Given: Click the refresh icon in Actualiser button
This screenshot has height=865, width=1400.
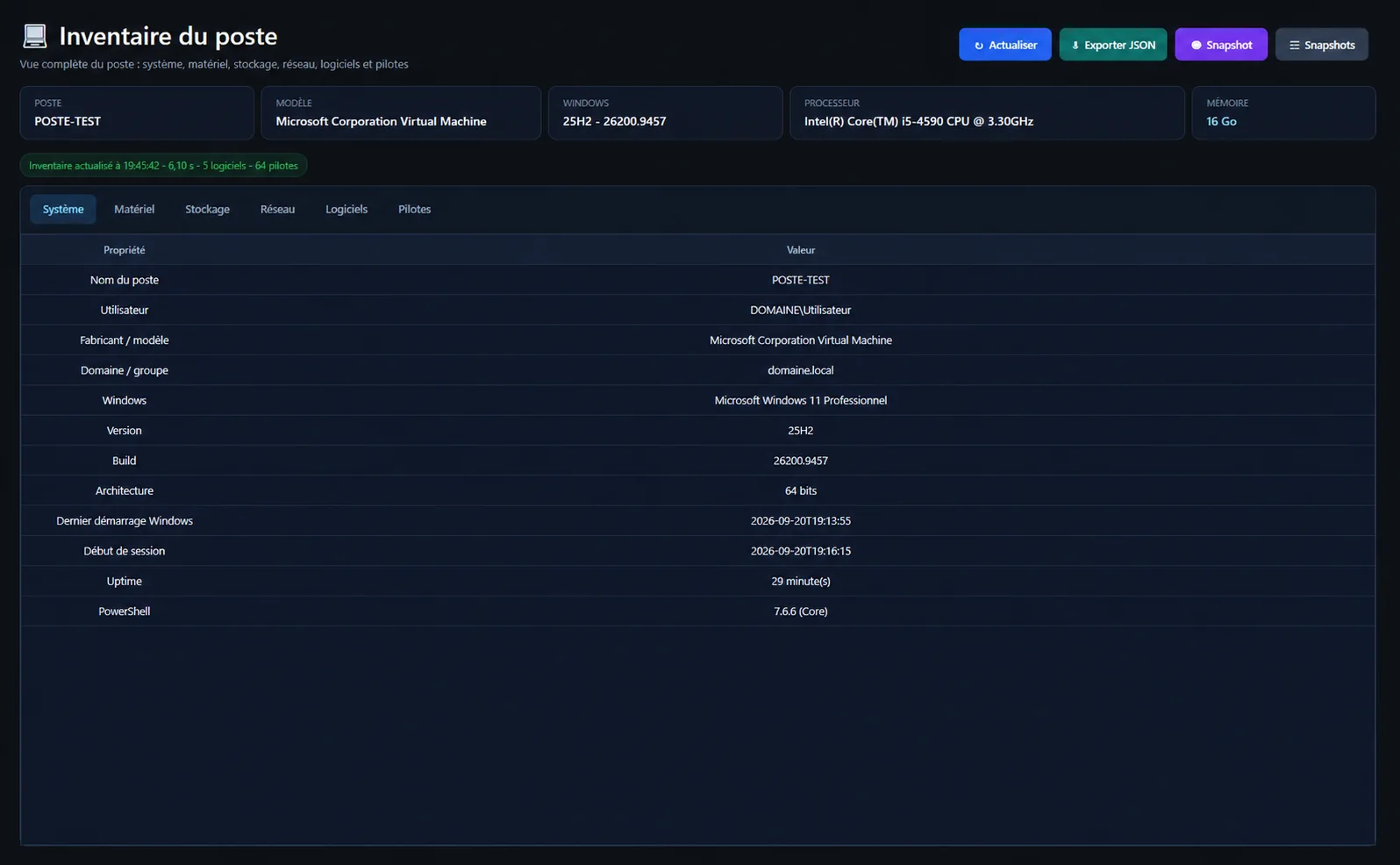Looking at the screenshot, I should click(979, 46).
